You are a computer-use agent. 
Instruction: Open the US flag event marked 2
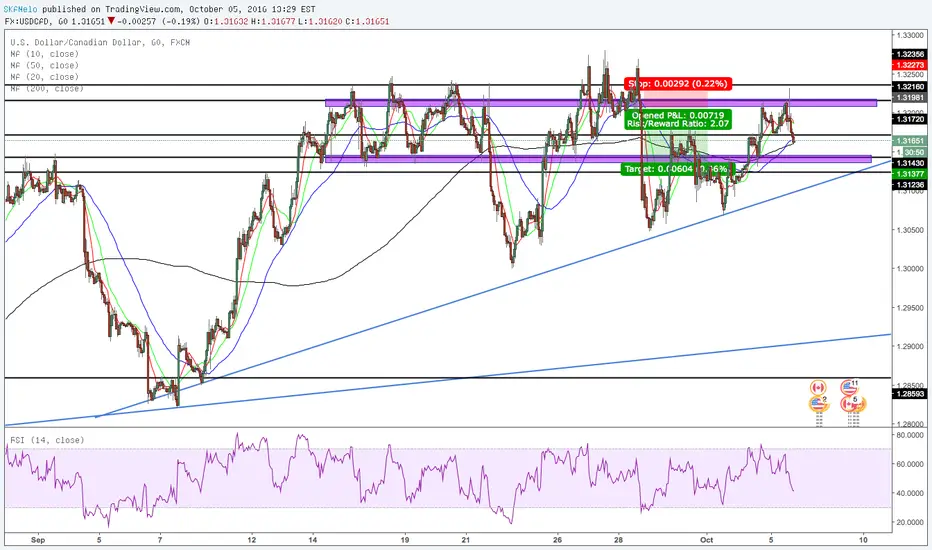(x=818, y=404)
